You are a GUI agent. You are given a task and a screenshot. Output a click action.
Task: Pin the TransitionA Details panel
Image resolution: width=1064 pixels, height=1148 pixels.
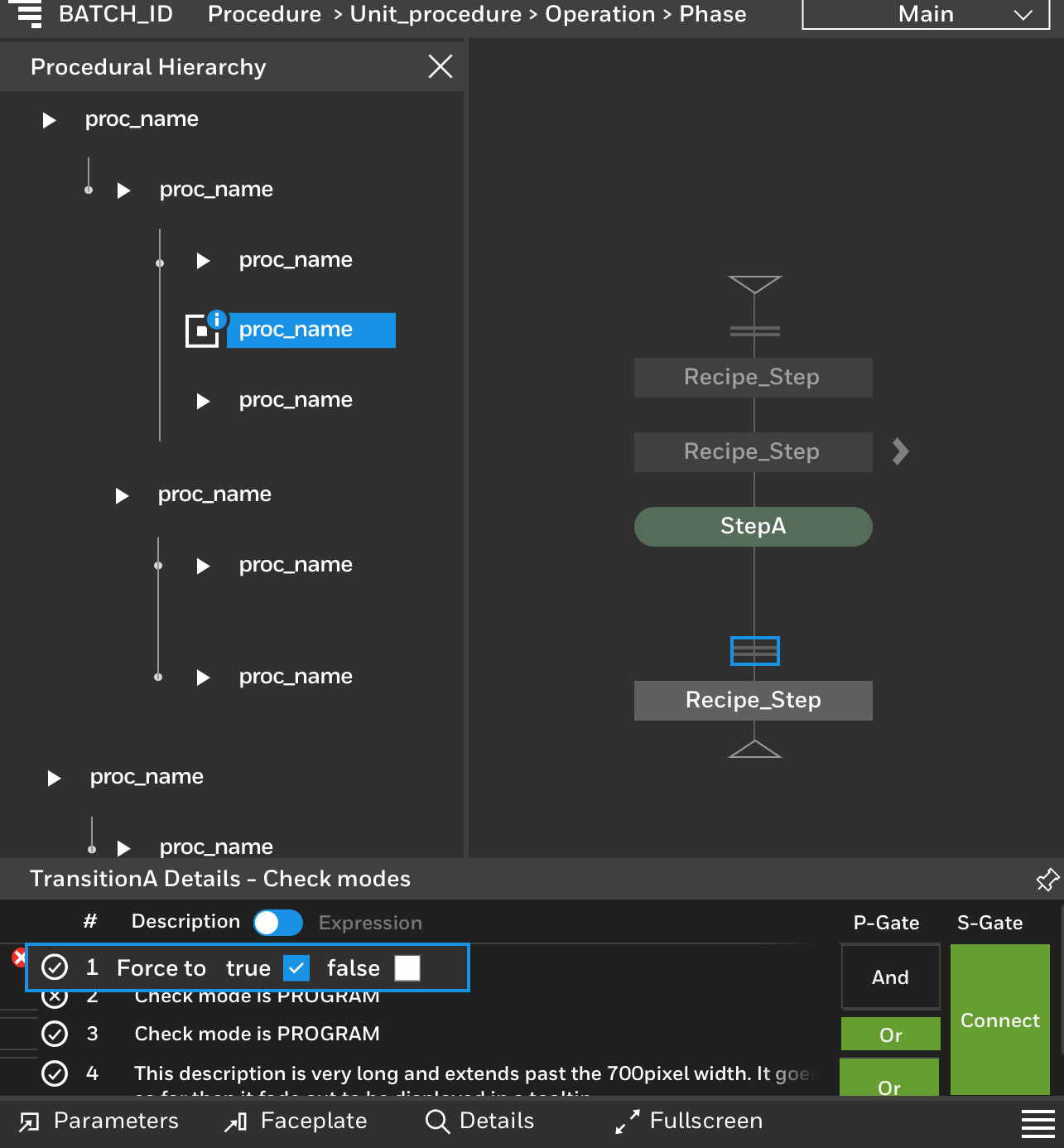(1047, 880)
